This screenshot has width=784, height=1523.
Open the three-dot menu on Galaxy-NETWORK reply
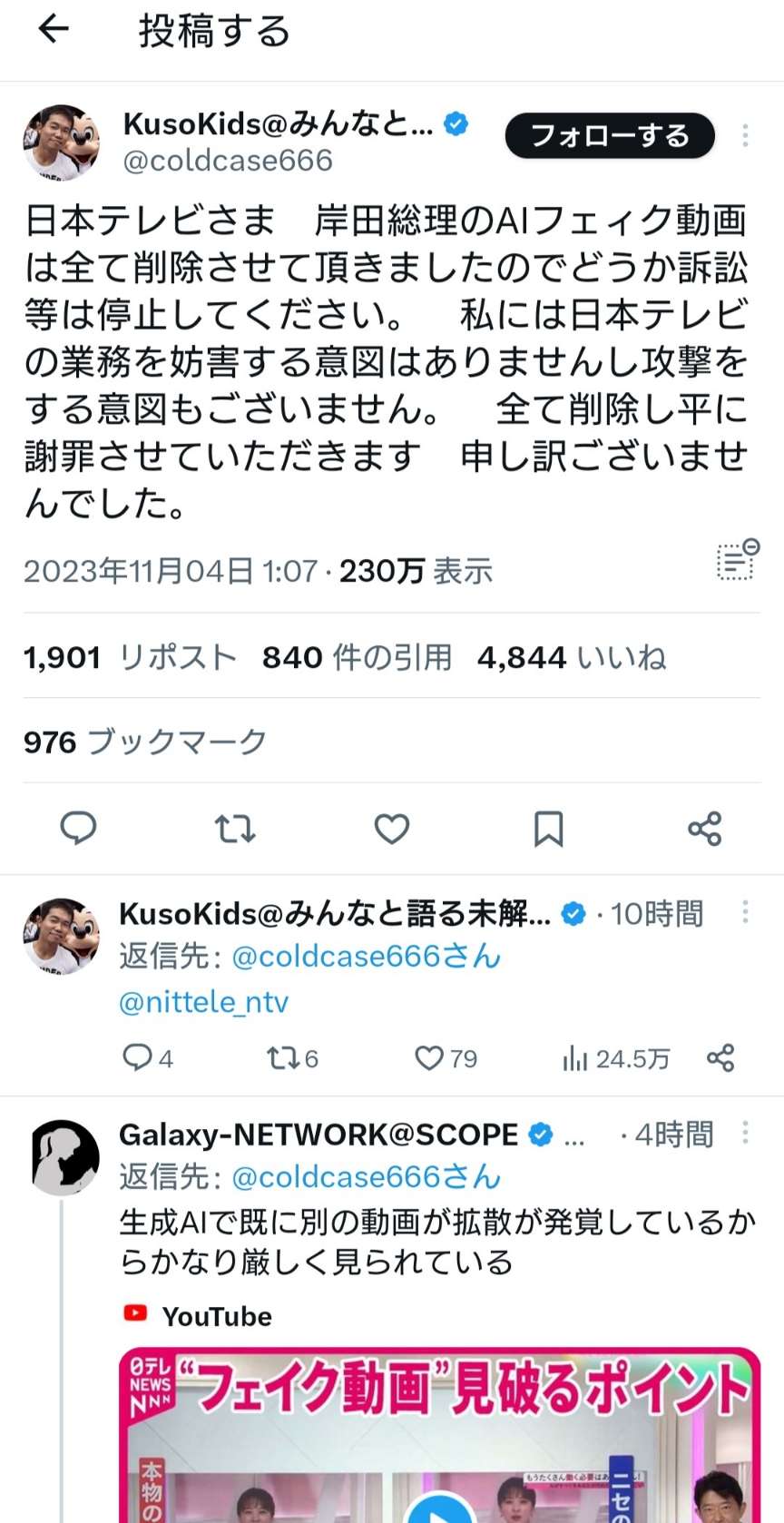click(745, 1132)
